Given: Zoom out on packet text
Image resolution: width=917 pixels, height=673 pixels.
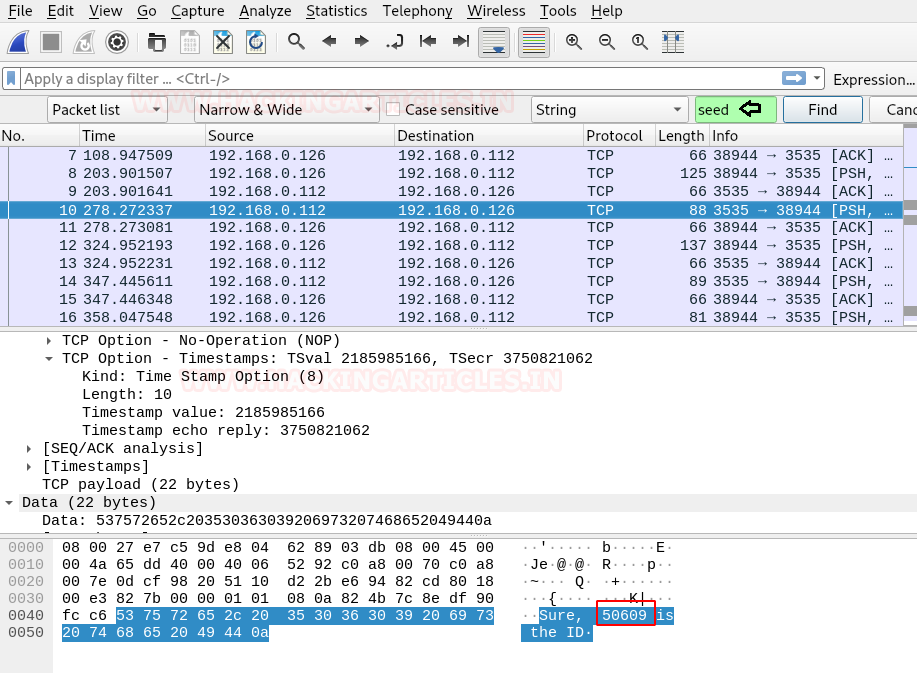Looking at the screenshot, I should (x=606, y=42).
